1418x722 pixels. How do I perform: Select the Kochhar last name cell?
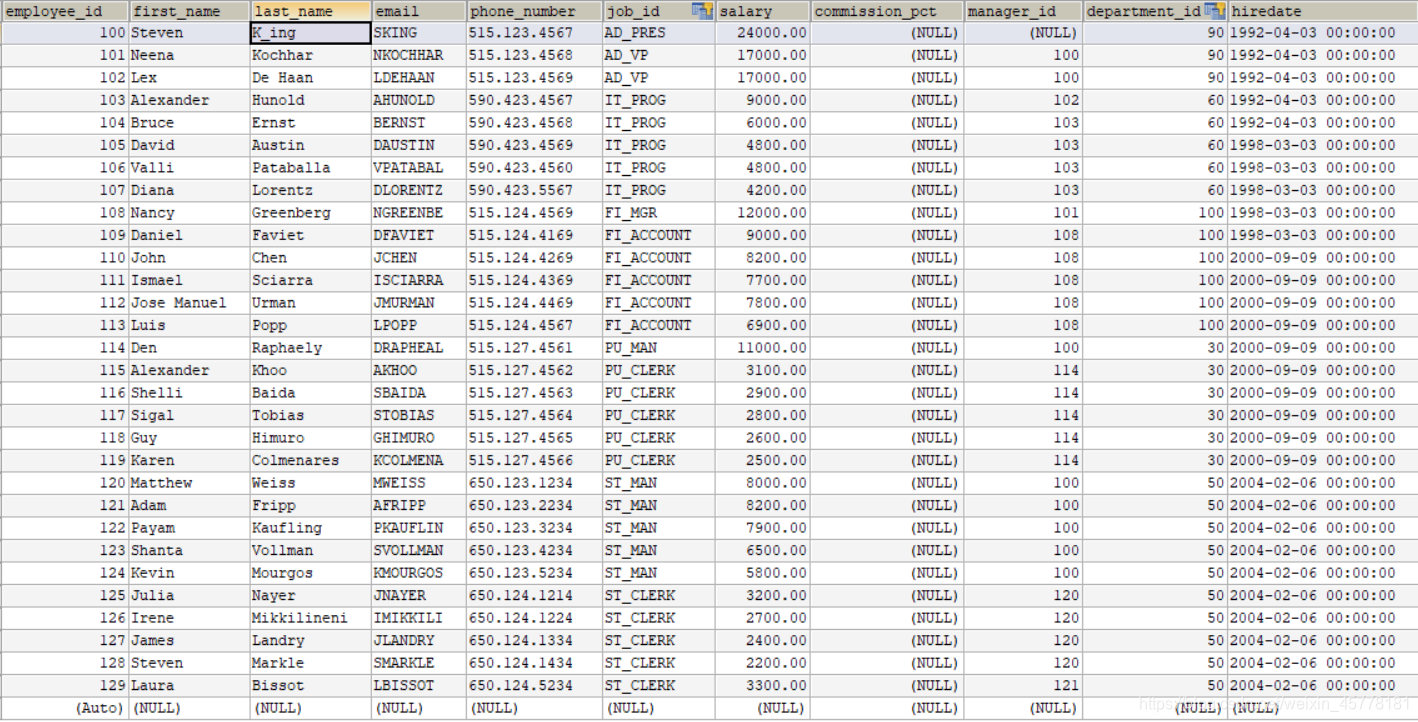pyautogui.click(x=311, y=55)
